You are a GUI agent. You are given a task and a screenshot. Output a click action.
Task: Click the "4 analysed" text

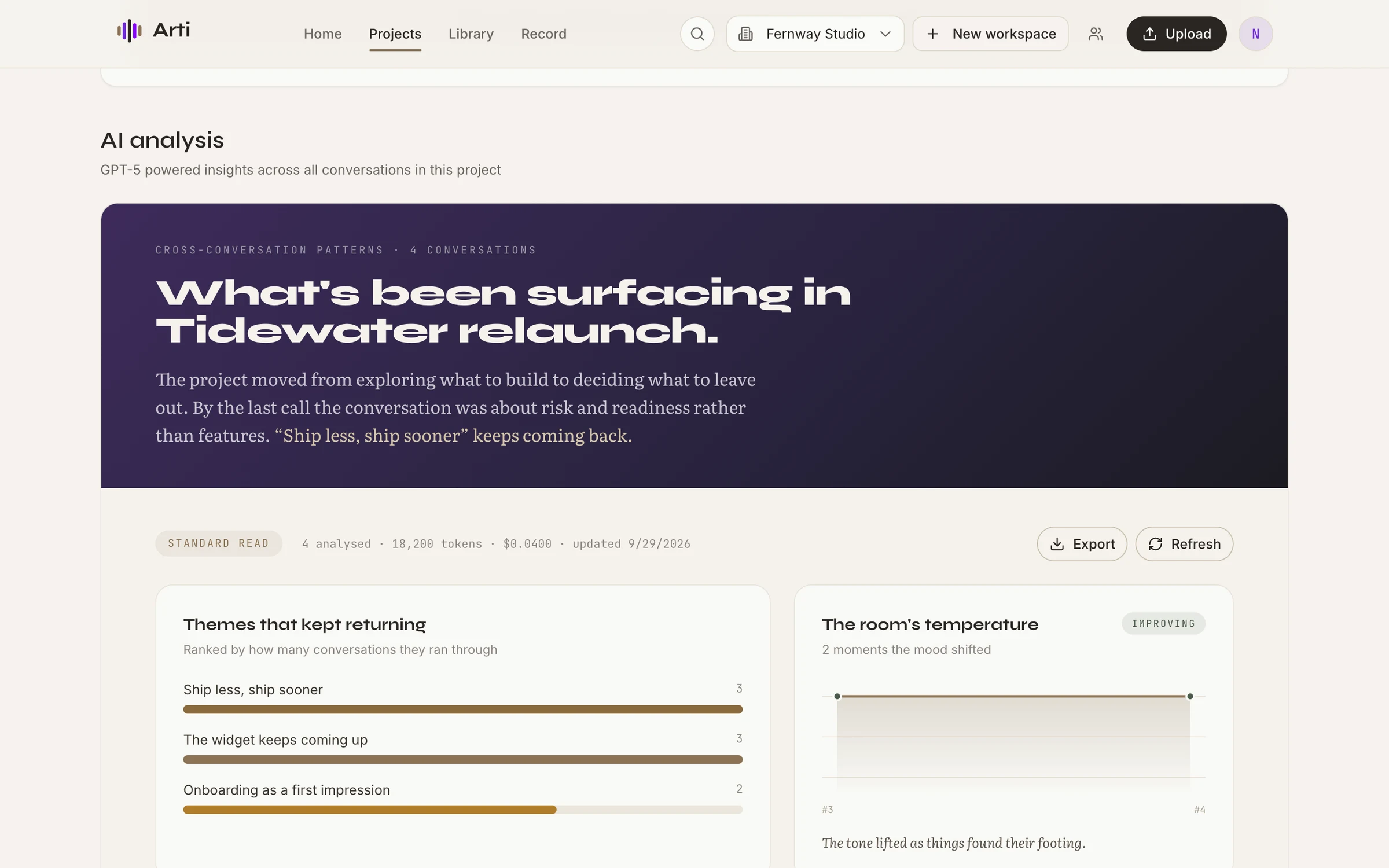(x=336, y=544)
